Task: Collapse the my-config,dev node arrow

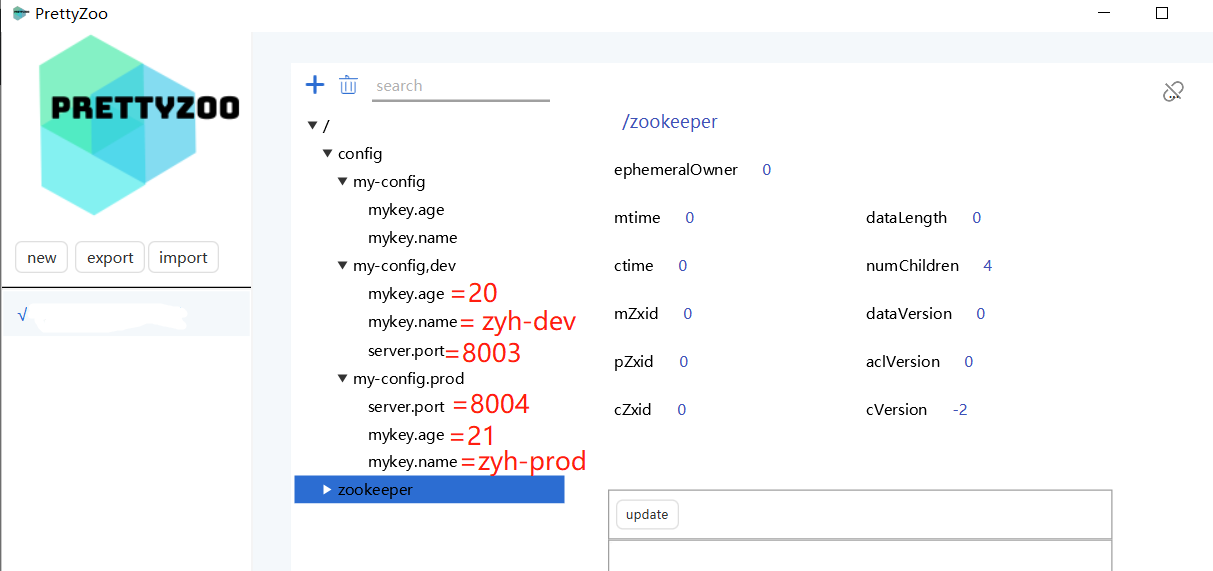Action: [x=342, y=266]
